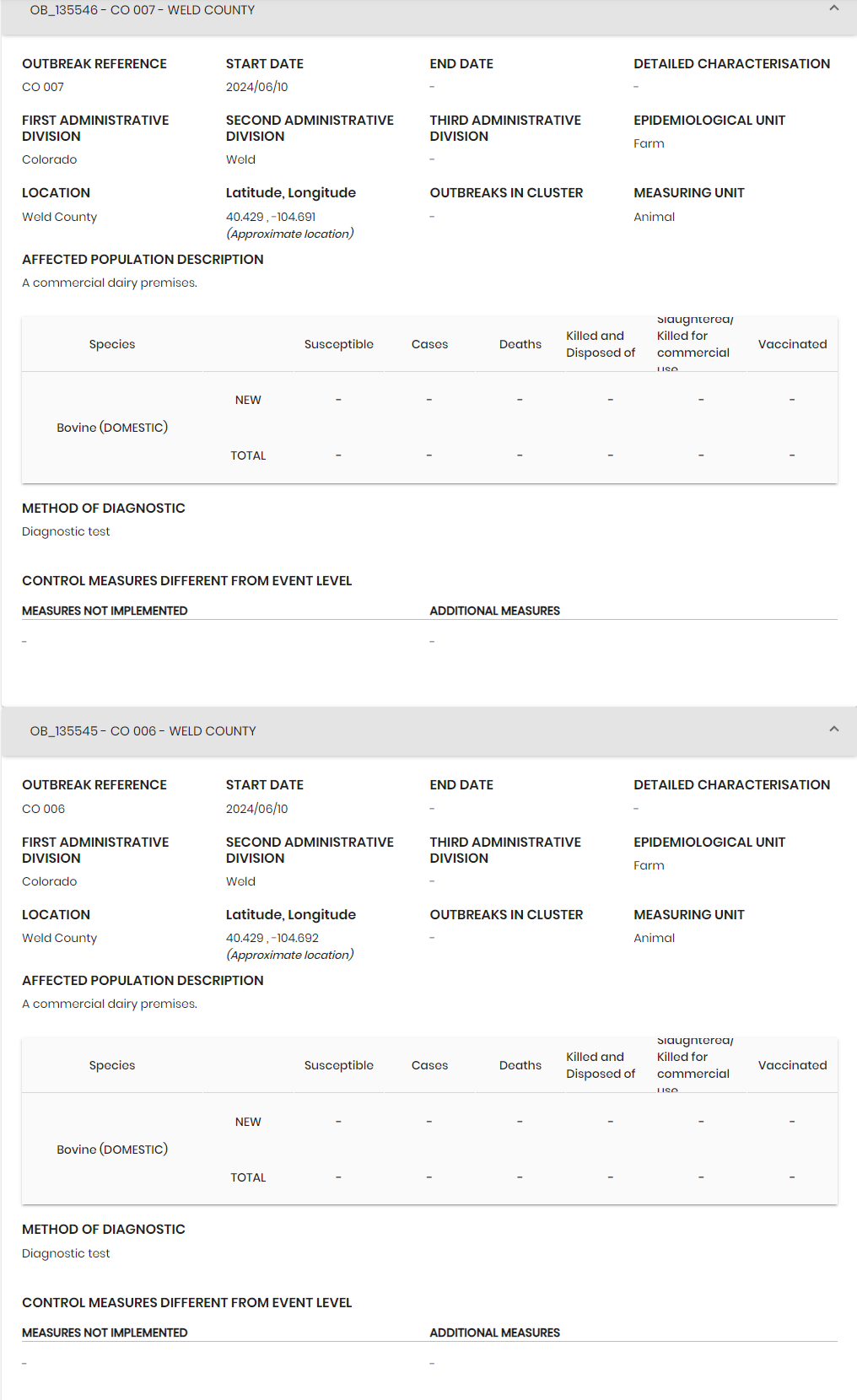
Task: Click the OB_135545 - CO 006 header title
Action: click(143, 731)
